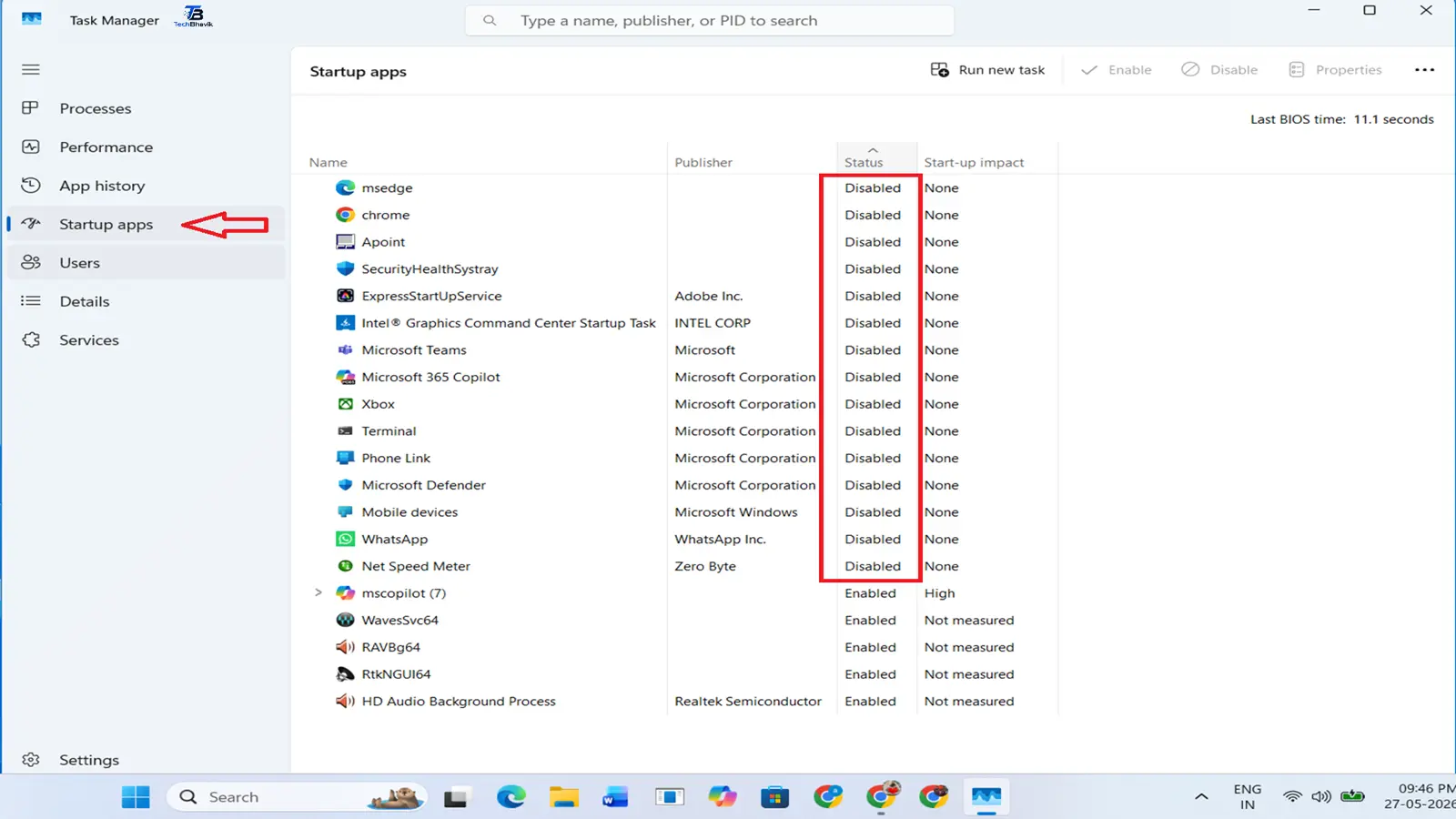The width and height of the screenshot is (1456, 819).
Task: Open the App history page
Action: tap(146, 186)
